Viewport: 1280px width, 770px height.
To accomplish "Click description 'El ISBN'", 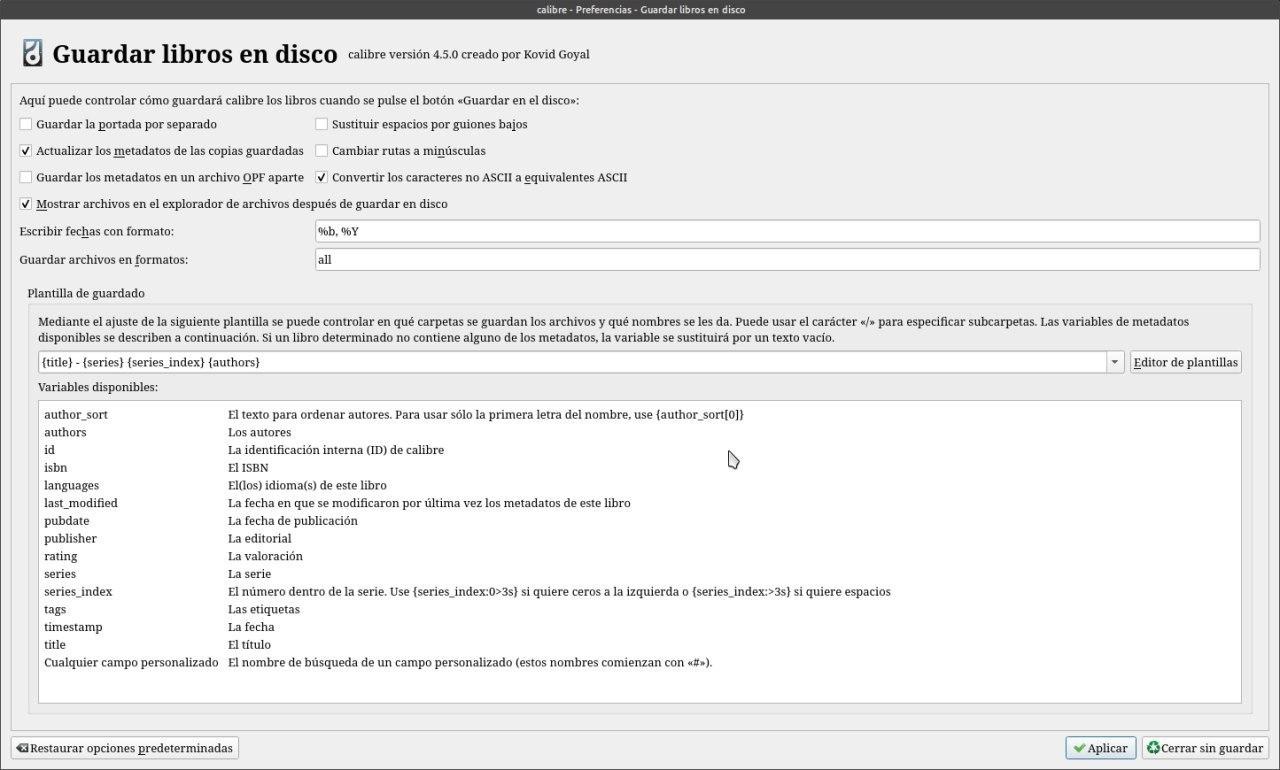I will click(x=248, y=467).
